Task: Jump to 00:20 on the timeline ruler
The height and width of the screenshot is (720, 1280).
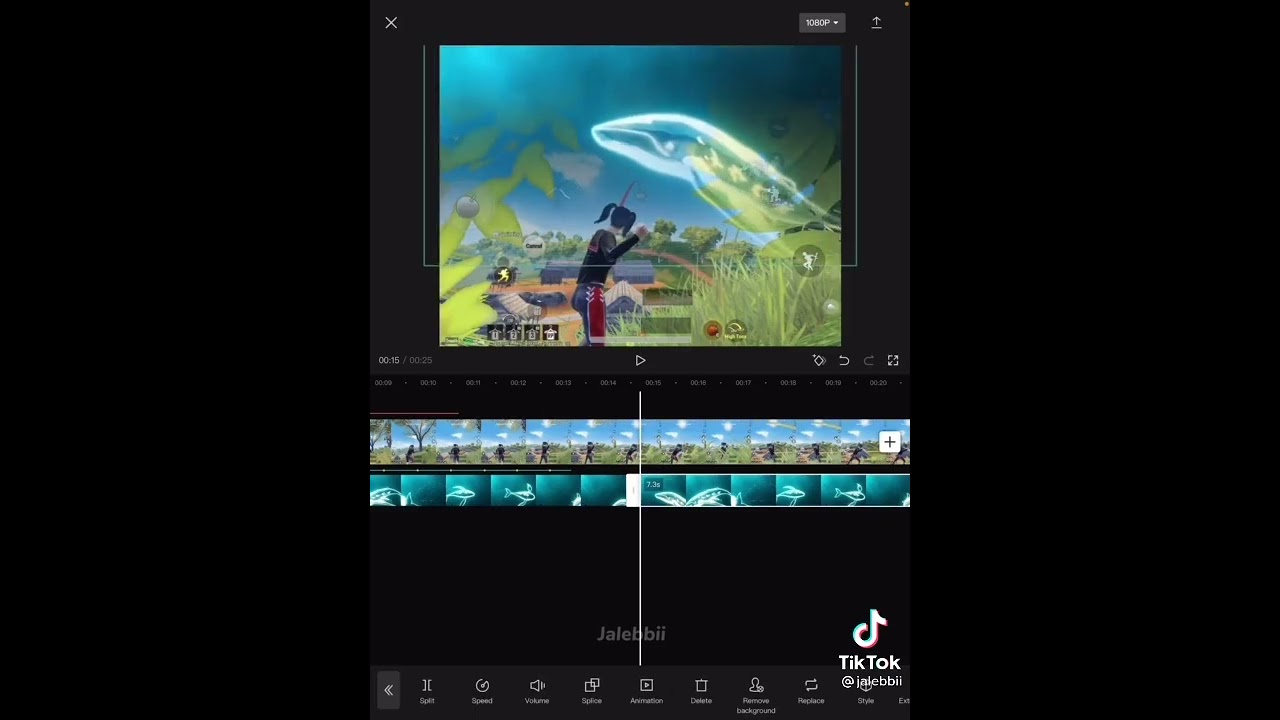Action: (x=878, y=383)
